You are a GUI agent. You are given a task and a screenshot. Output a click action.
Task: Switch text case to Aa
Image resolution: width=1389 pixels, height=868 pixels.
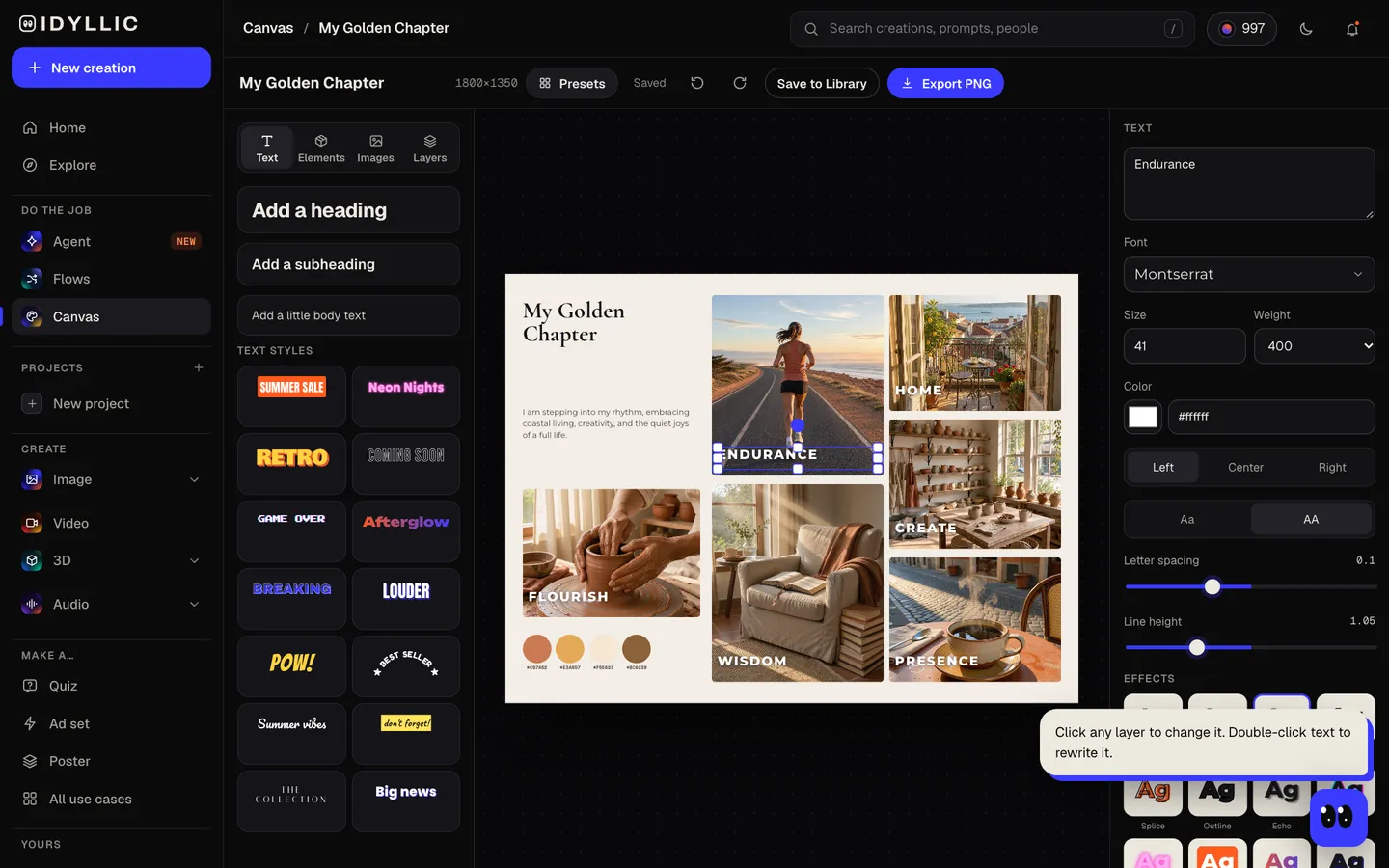click(x=1187, y=519)
